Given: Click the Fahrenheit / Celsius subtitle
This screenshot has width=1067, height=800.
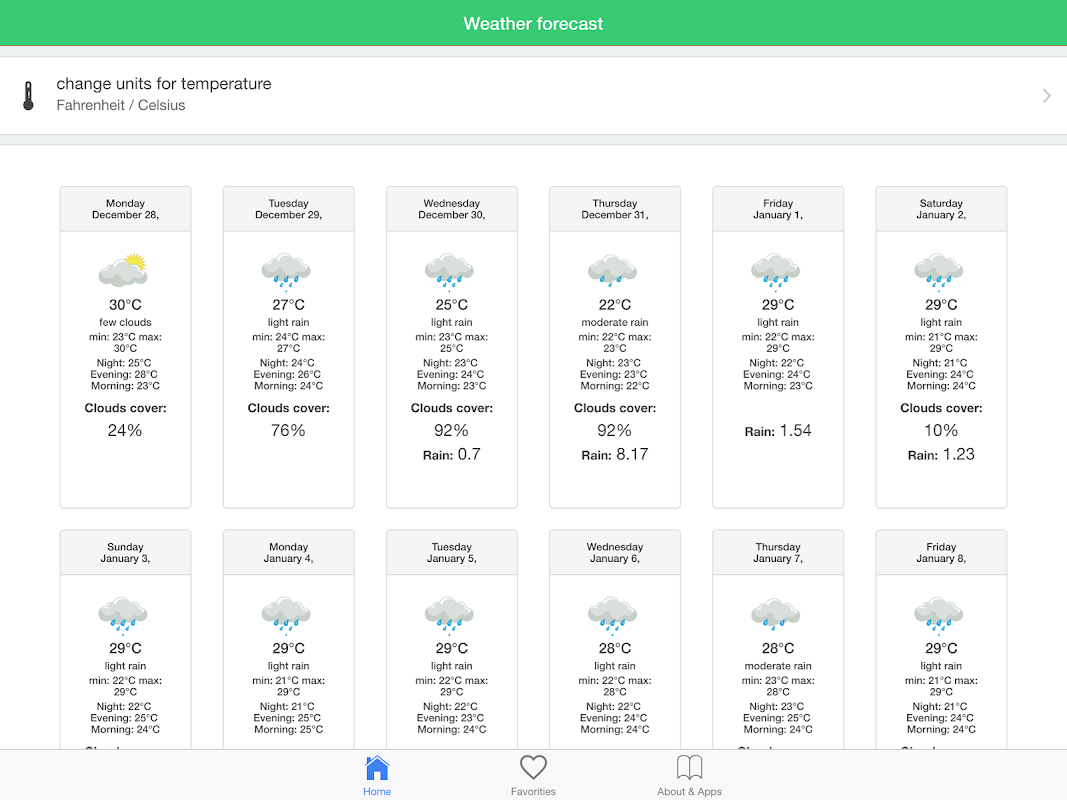Looking at the screenshot, I should click(120, 105).
